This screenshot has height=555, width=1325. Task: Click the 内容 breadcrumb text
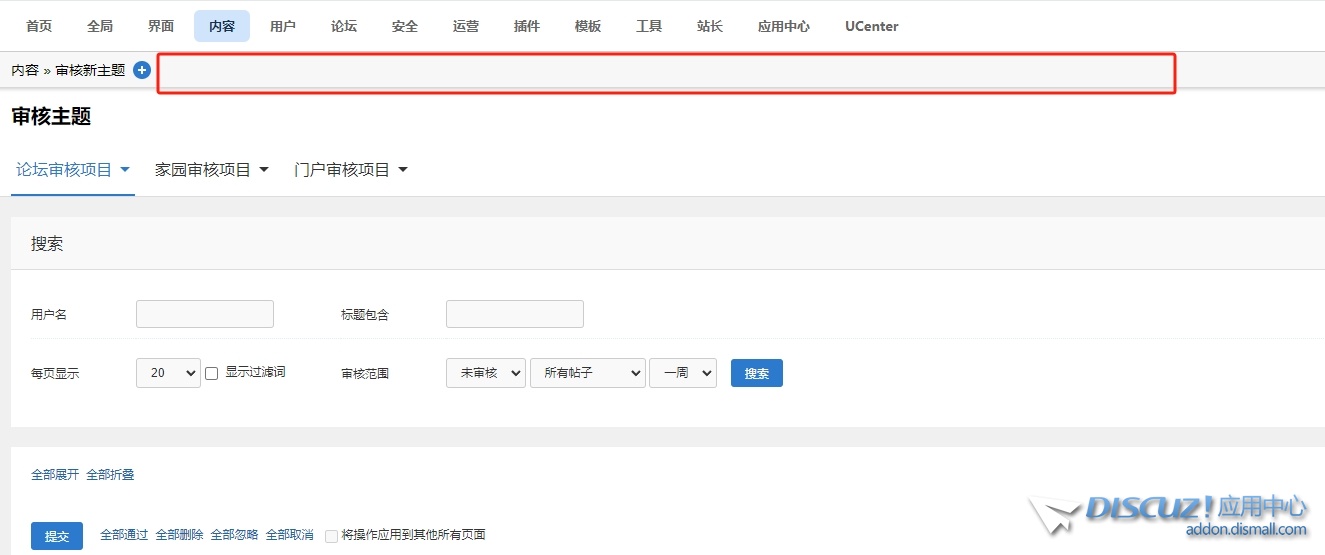(x=25, y=70)
